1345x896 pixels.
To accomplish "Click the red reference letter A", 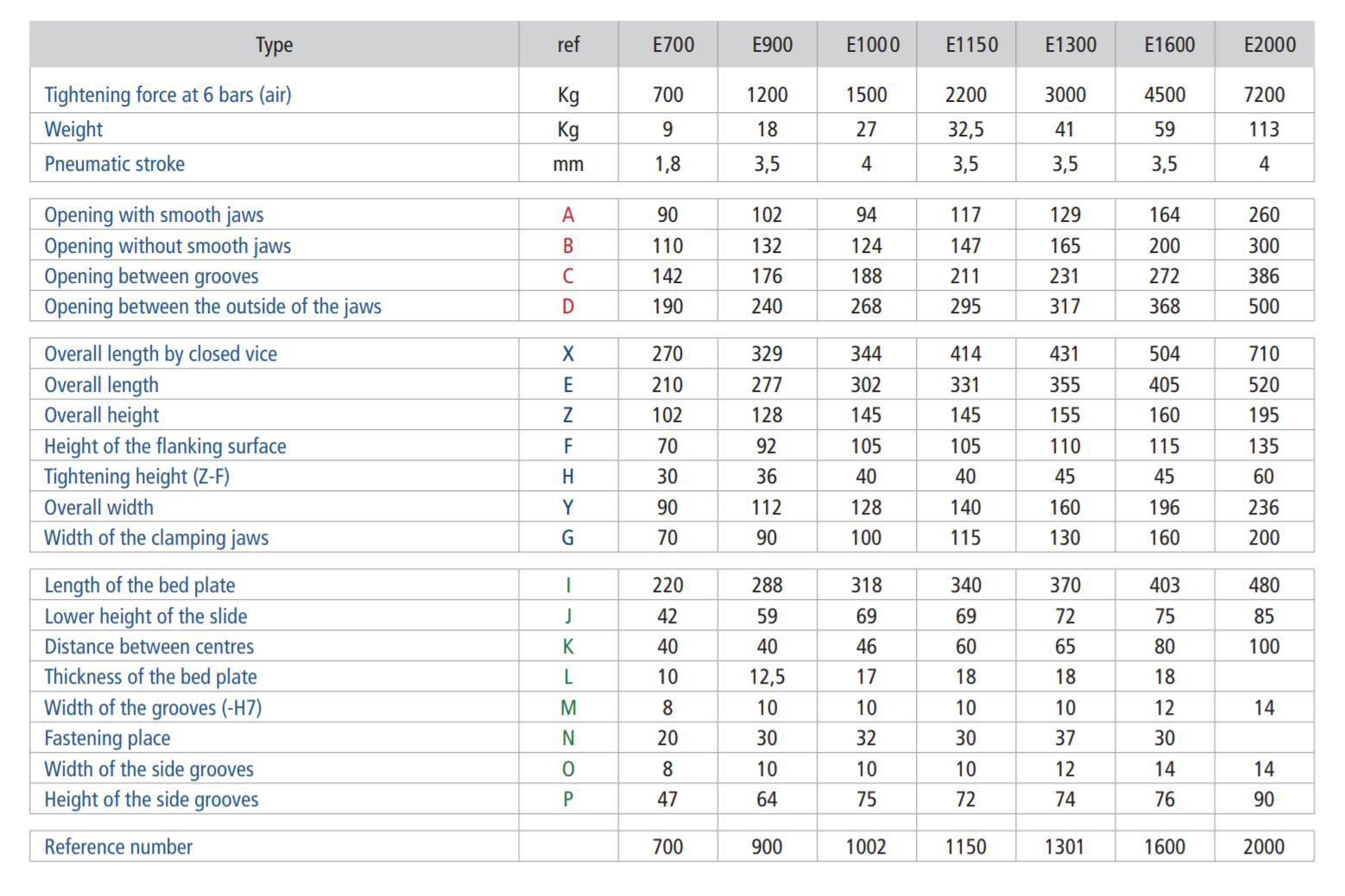I will [x=568, y=215].
